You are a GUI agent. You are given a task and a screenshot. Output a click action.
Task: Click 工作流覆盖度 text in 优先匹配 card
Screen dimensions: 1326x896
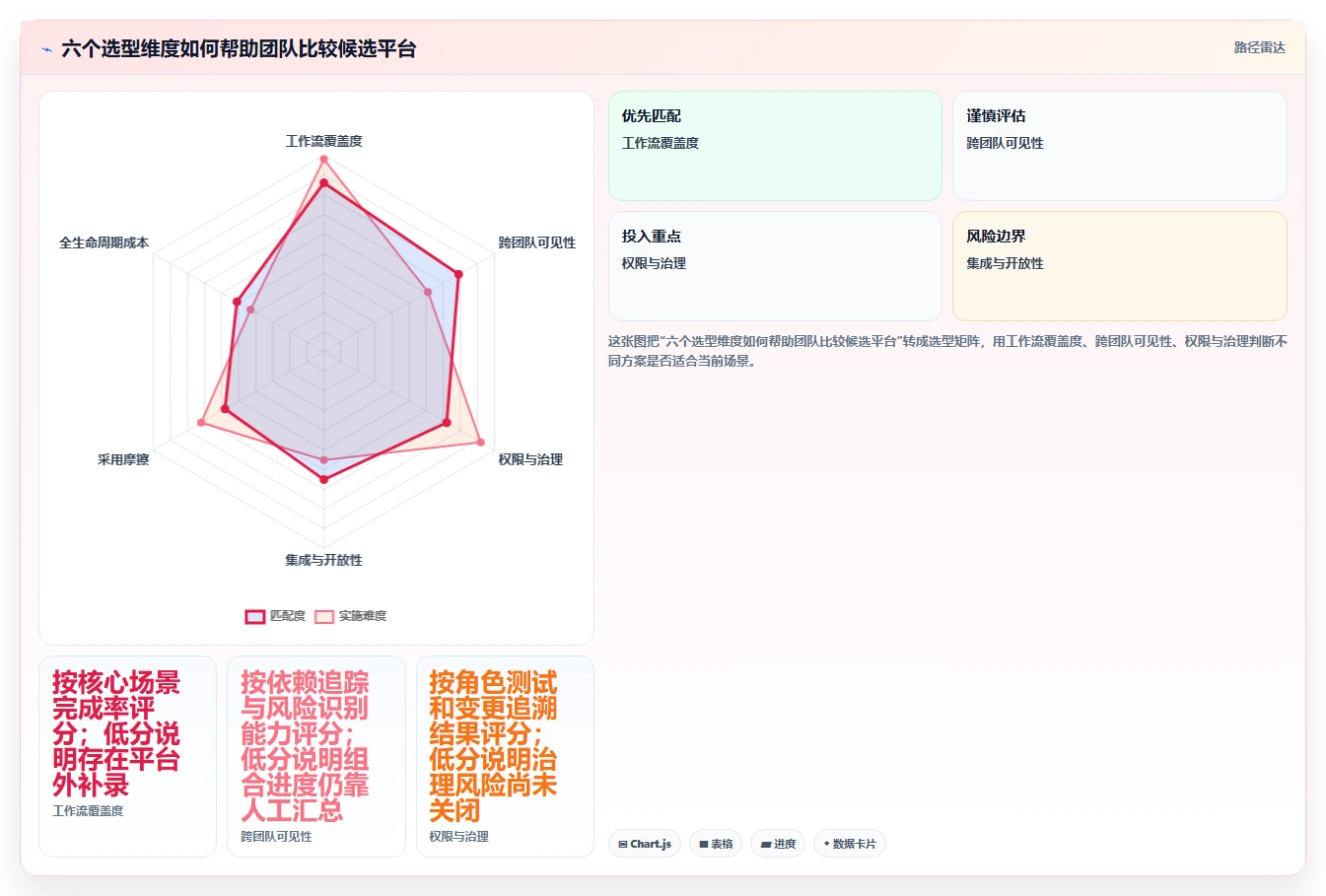click(661, 143)
